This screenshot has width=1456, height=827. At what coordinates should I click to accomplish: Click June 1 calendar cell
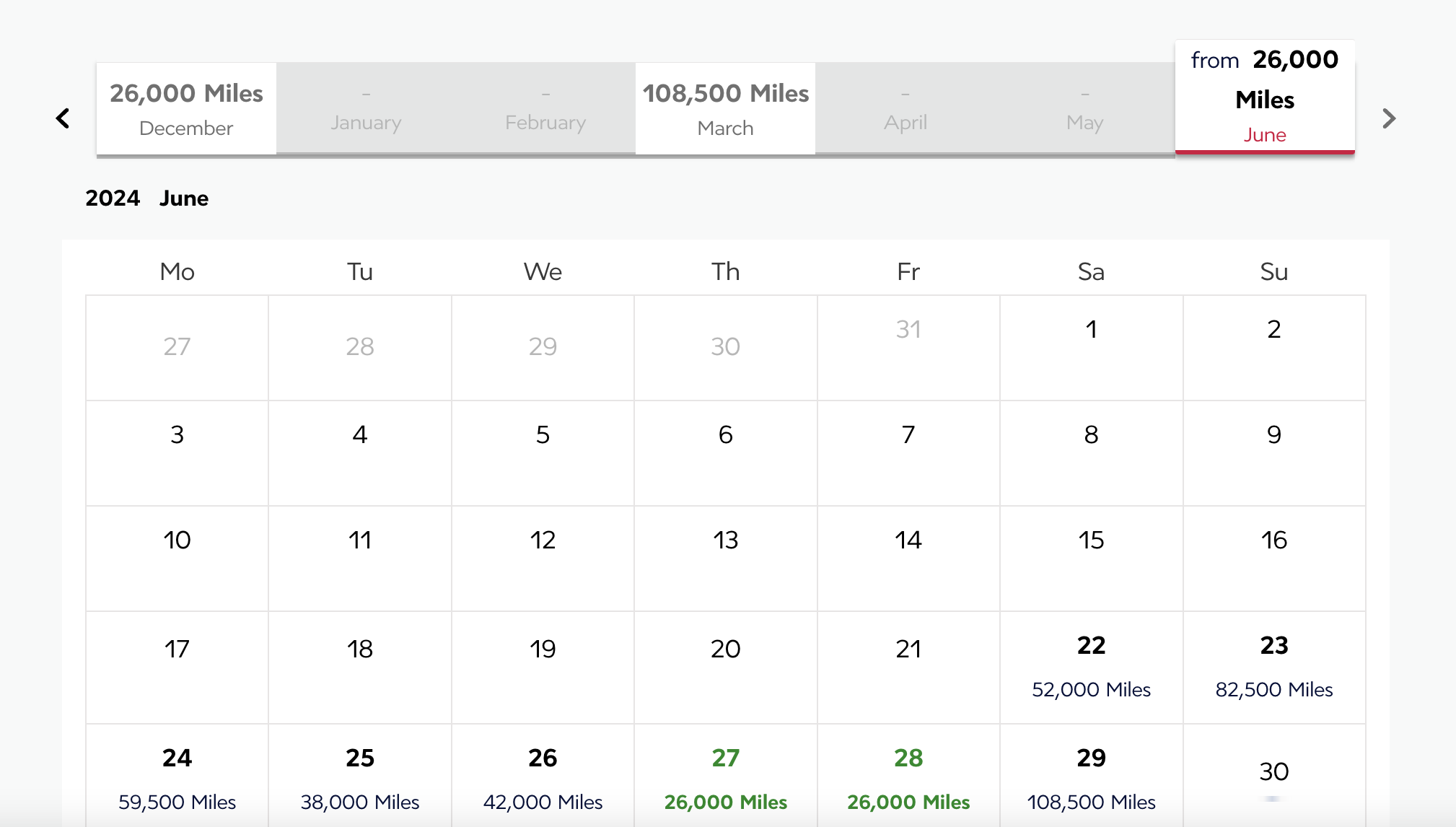point(1091,348)
